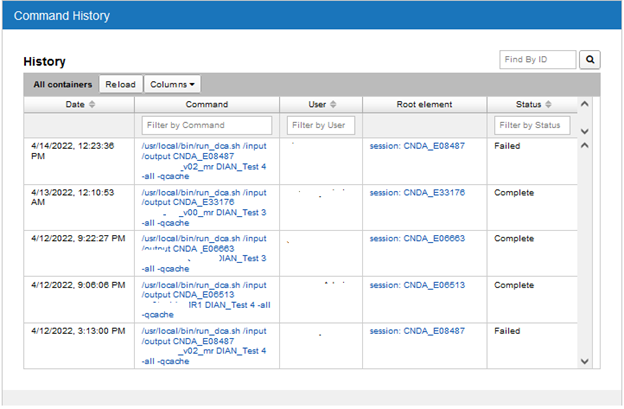Open command link dated 4/14/2022 12:23:36 PM
This screenshot has width=624, height=409.
[204, 161]
